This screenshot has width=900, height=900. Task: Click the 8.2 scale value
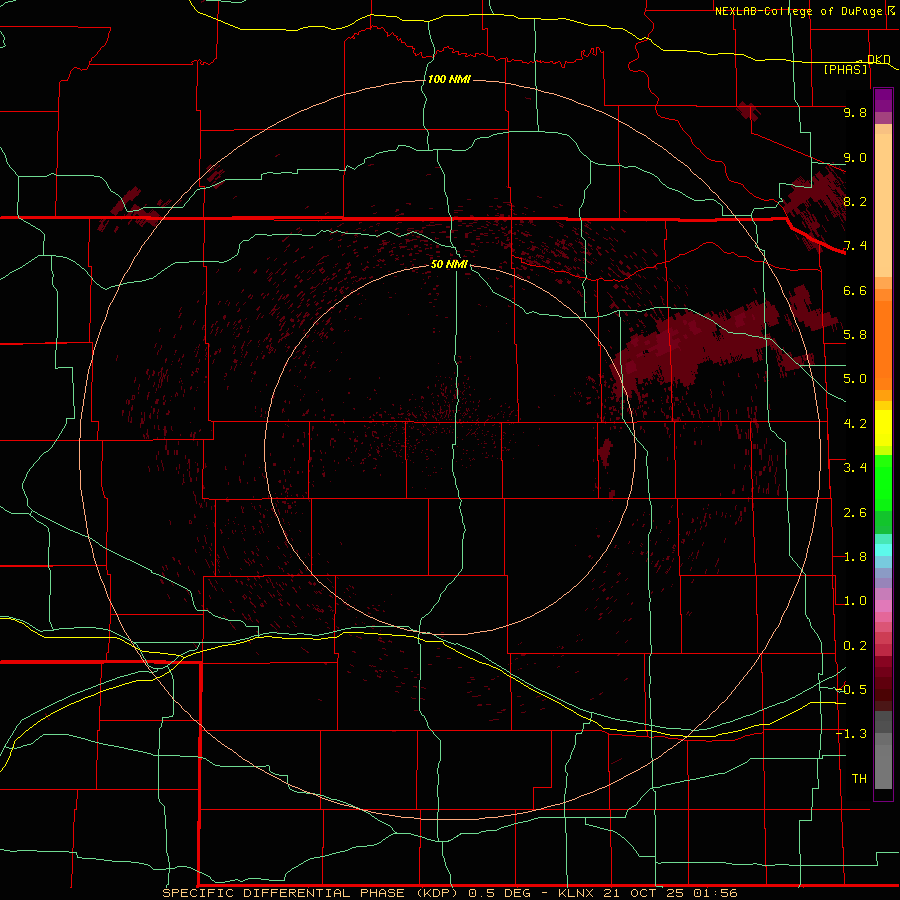(855, 201)
